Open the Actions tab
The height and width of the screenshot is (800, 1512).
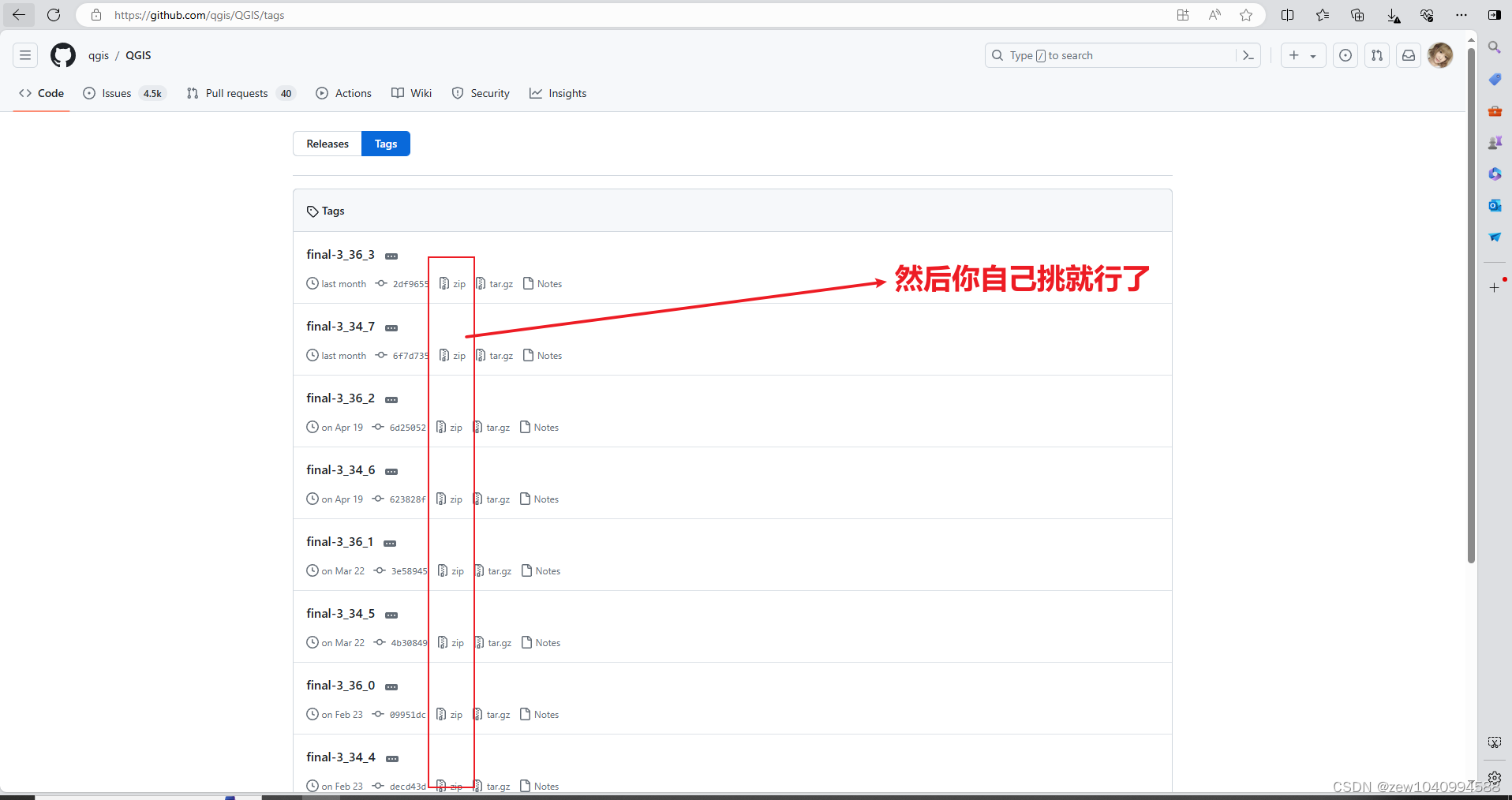[x=343, y=93]
